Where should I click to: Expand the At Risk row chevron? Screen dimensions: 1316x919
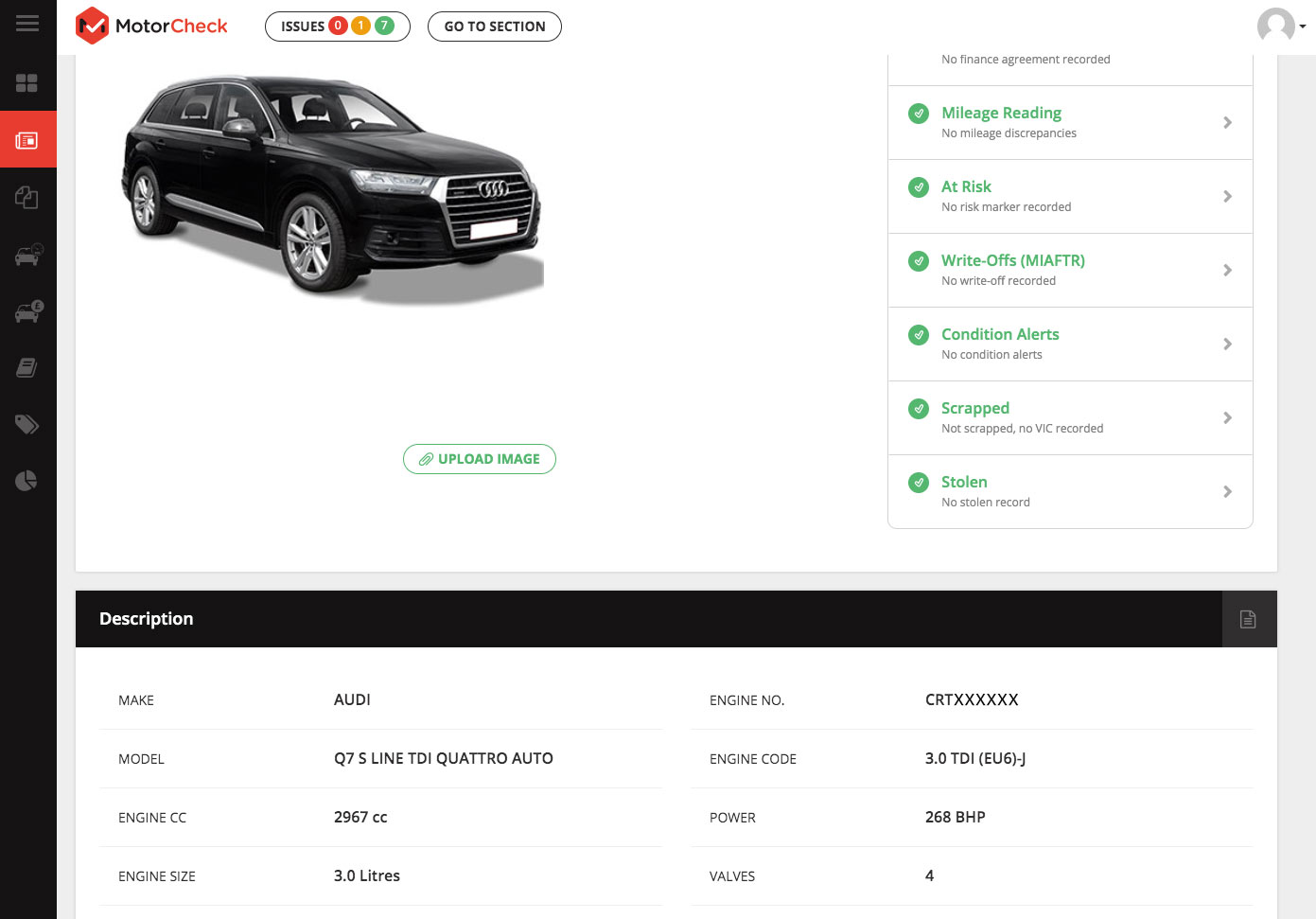click(1227, 197)
